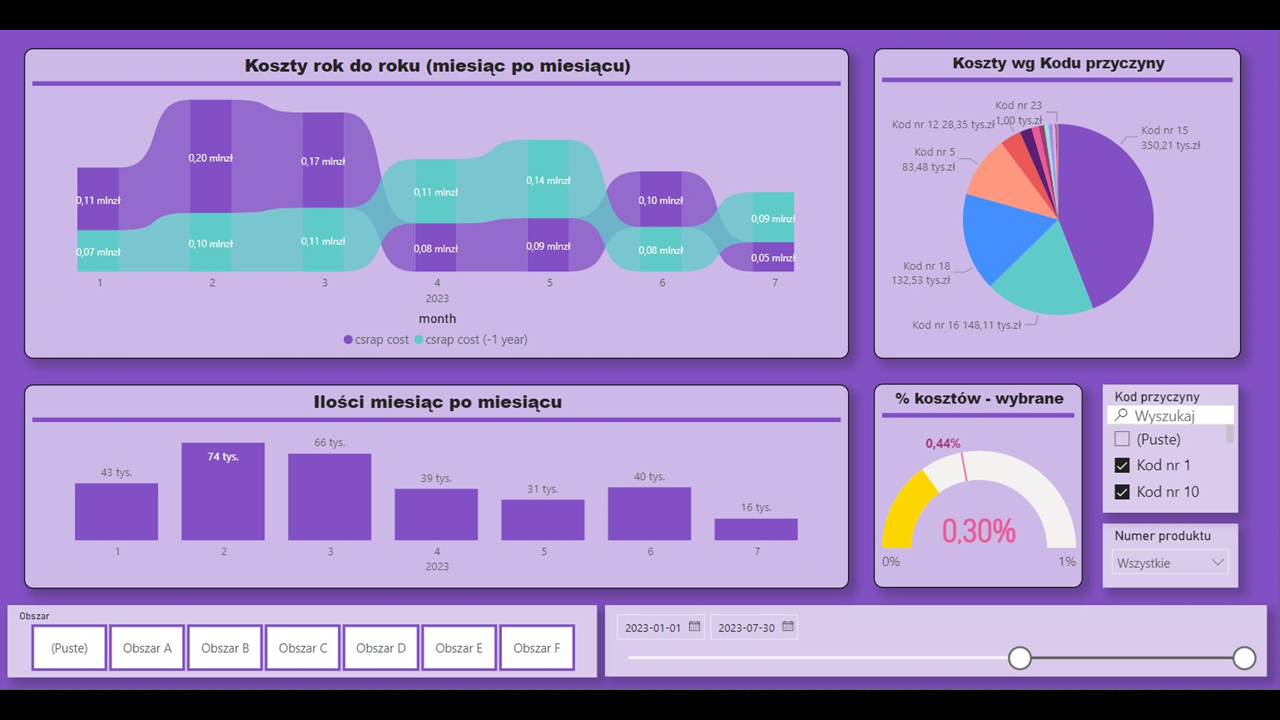Click the Kod nr 23 pie label

click(1019, 112)
